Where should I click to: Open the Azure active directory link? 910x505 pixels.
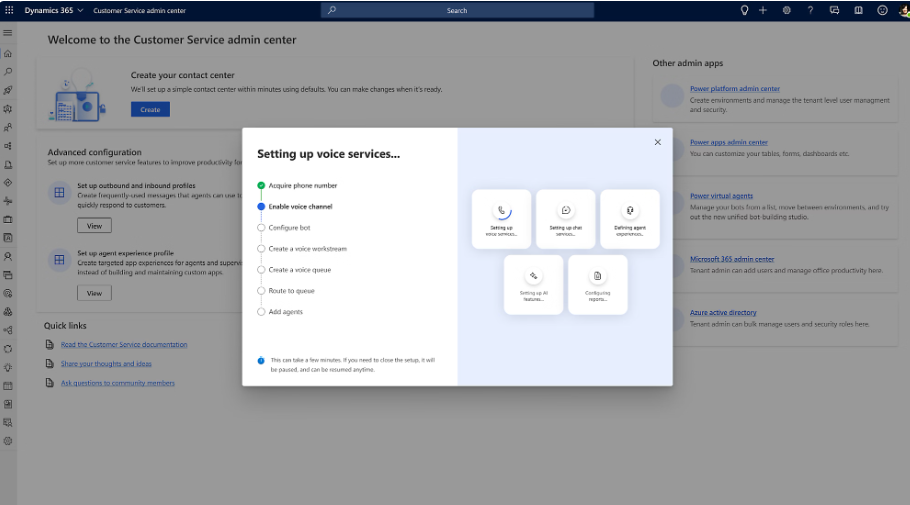point(723,313)
